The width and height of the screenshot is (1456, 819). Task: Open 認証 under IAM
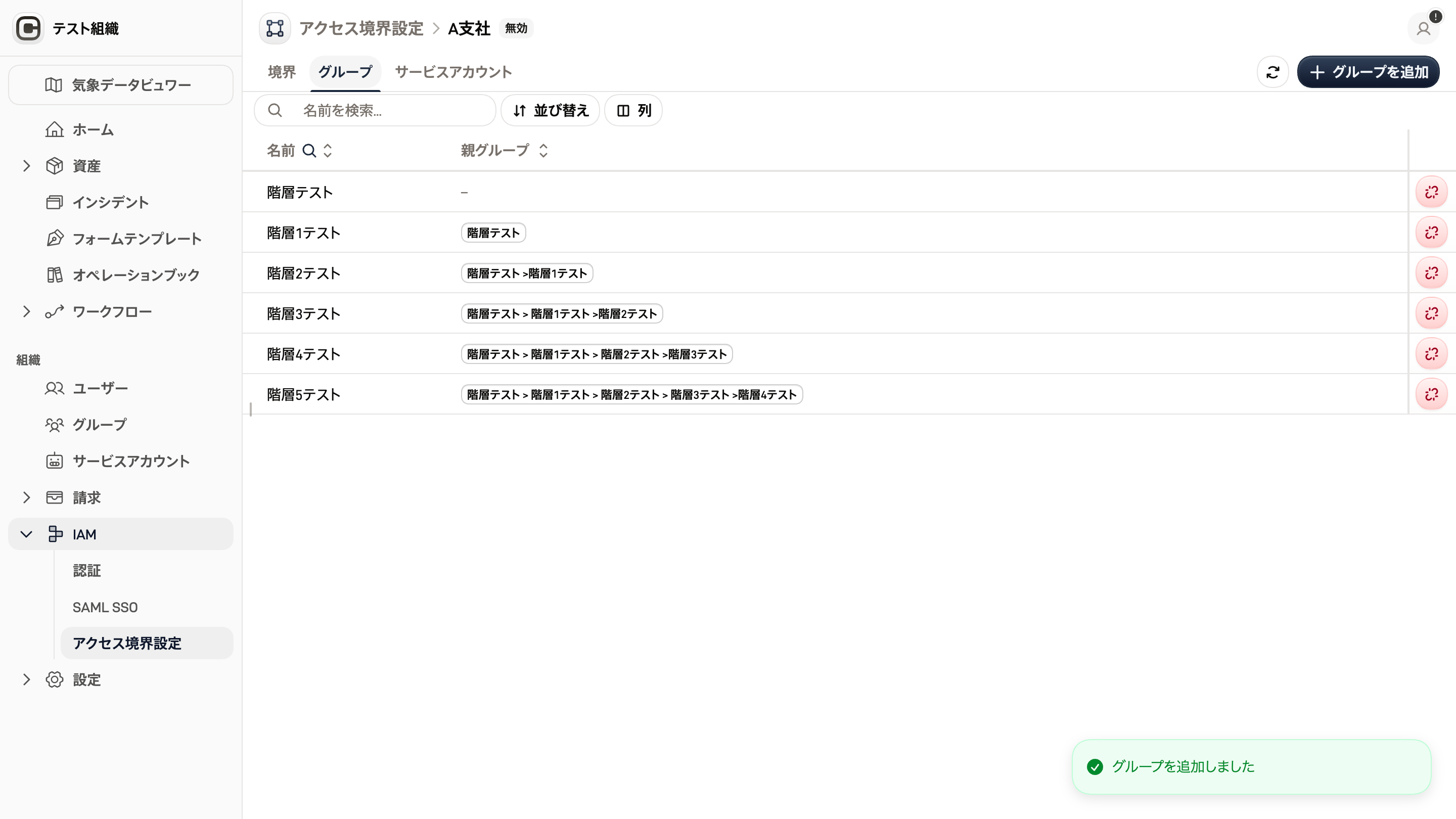click(x=87, y=570)
